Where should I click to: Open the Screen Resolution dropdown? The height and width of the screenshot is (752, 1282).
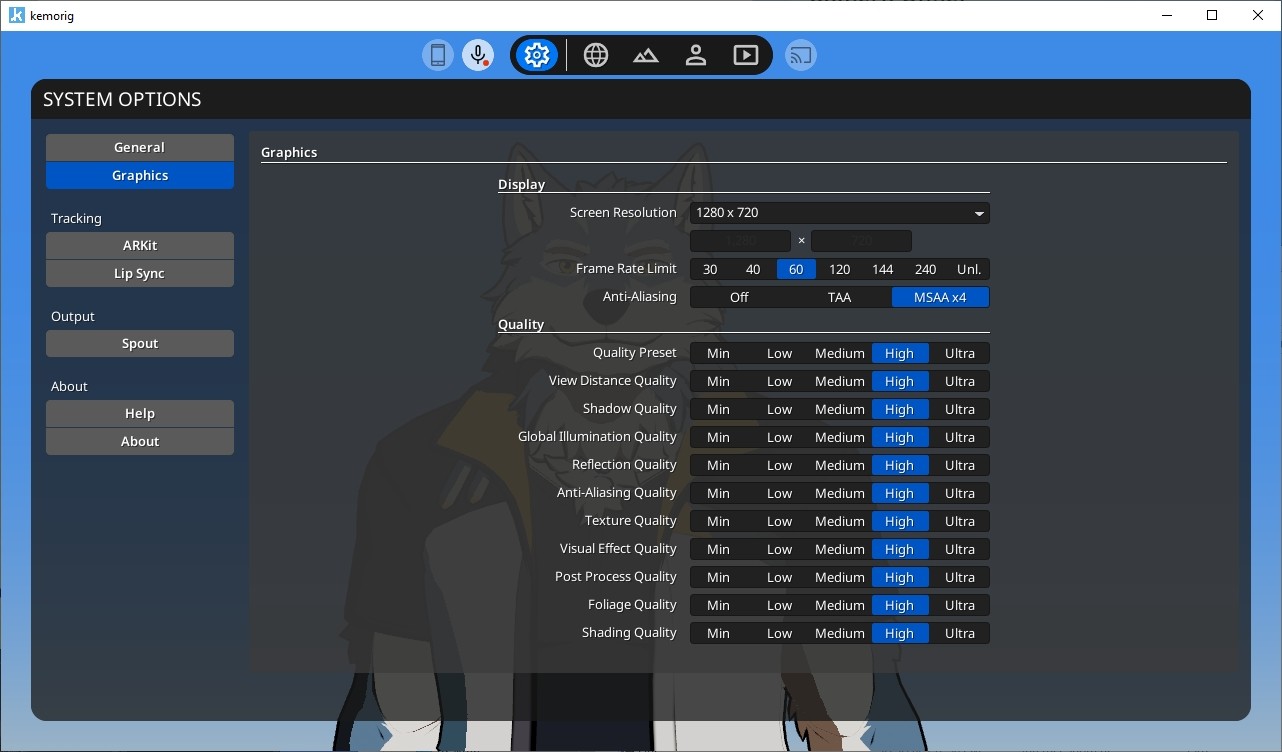839,212
